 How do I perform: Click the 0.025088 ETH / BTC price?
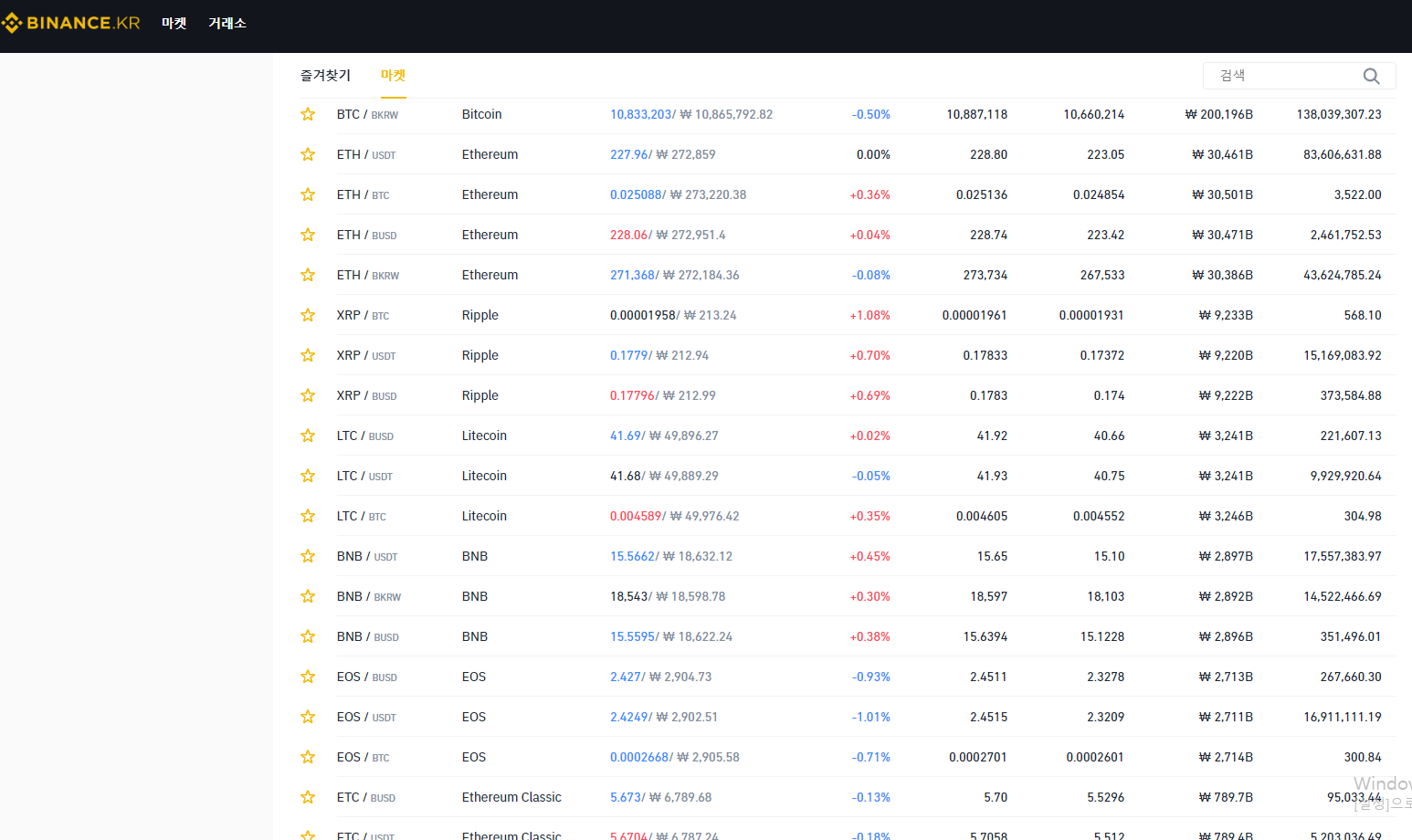pos(636,194)
